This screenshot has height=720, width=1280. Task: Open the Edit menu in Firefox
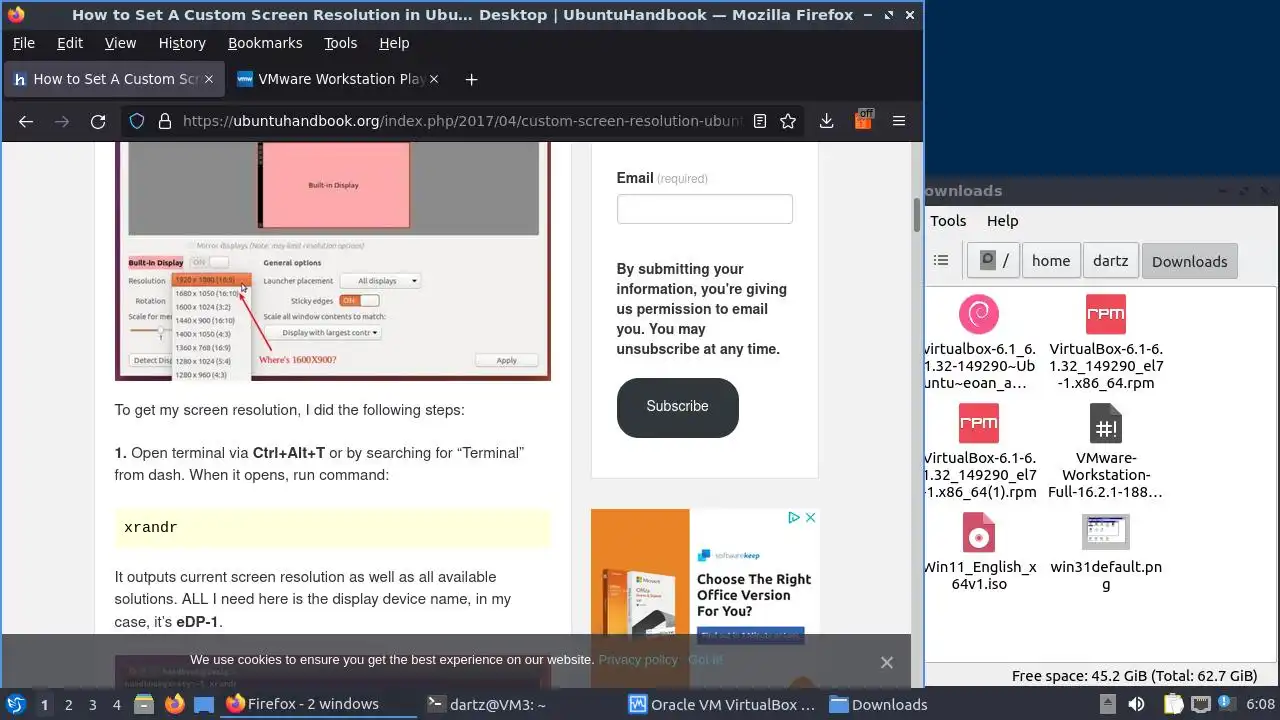[x=70, y=43]
